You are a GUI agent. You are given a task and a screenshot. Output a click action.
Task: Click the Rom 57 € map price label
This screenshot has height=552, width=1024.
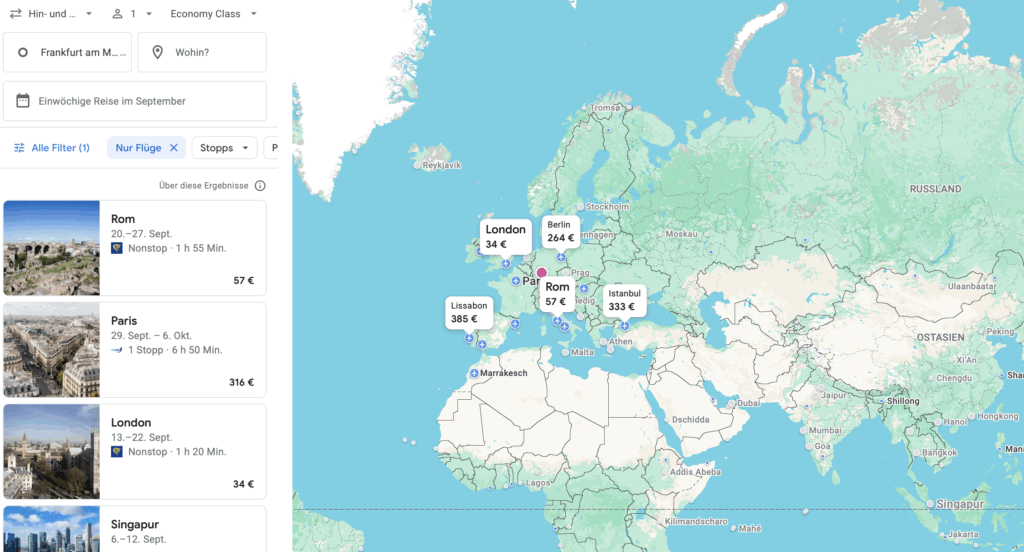pos(557,294)
